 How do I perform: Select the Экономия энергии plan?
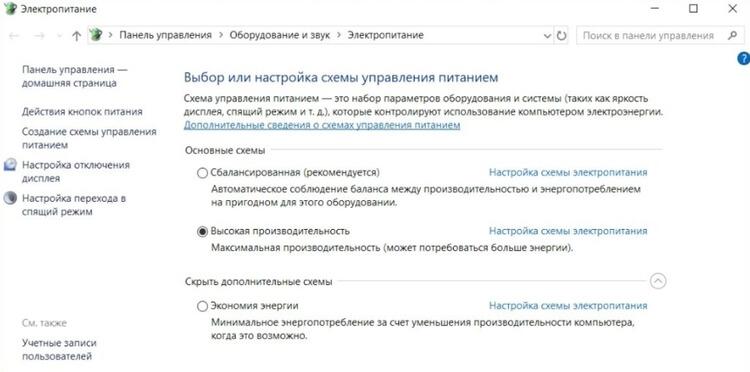tap(202, 306)
